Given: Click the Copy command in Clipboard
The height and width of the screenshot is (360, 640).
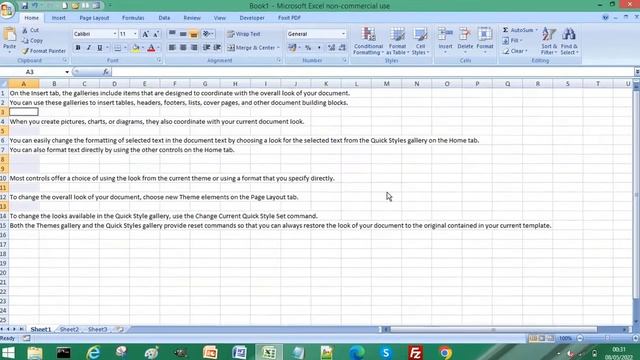Looking at the screenshot, I should click(32, 40).
